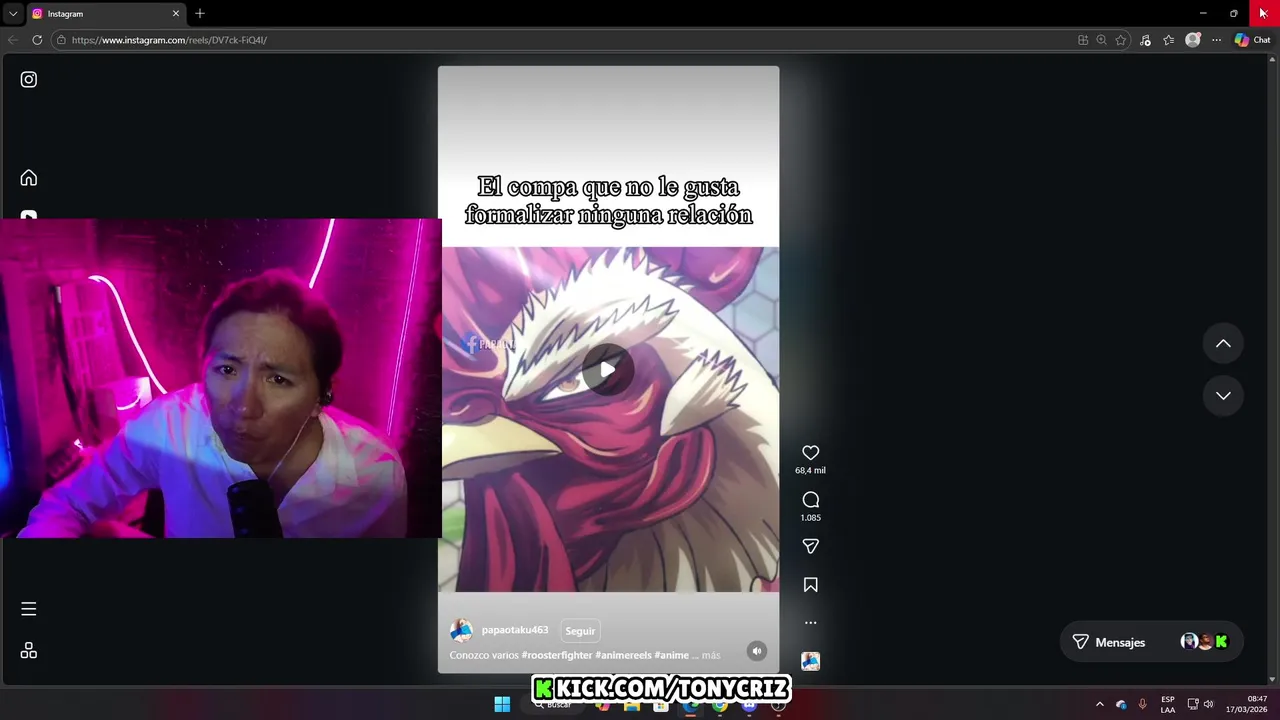This screenshot has height=720, width=1280.
Task: Reload the page in browser
Action: pos(37,40)
